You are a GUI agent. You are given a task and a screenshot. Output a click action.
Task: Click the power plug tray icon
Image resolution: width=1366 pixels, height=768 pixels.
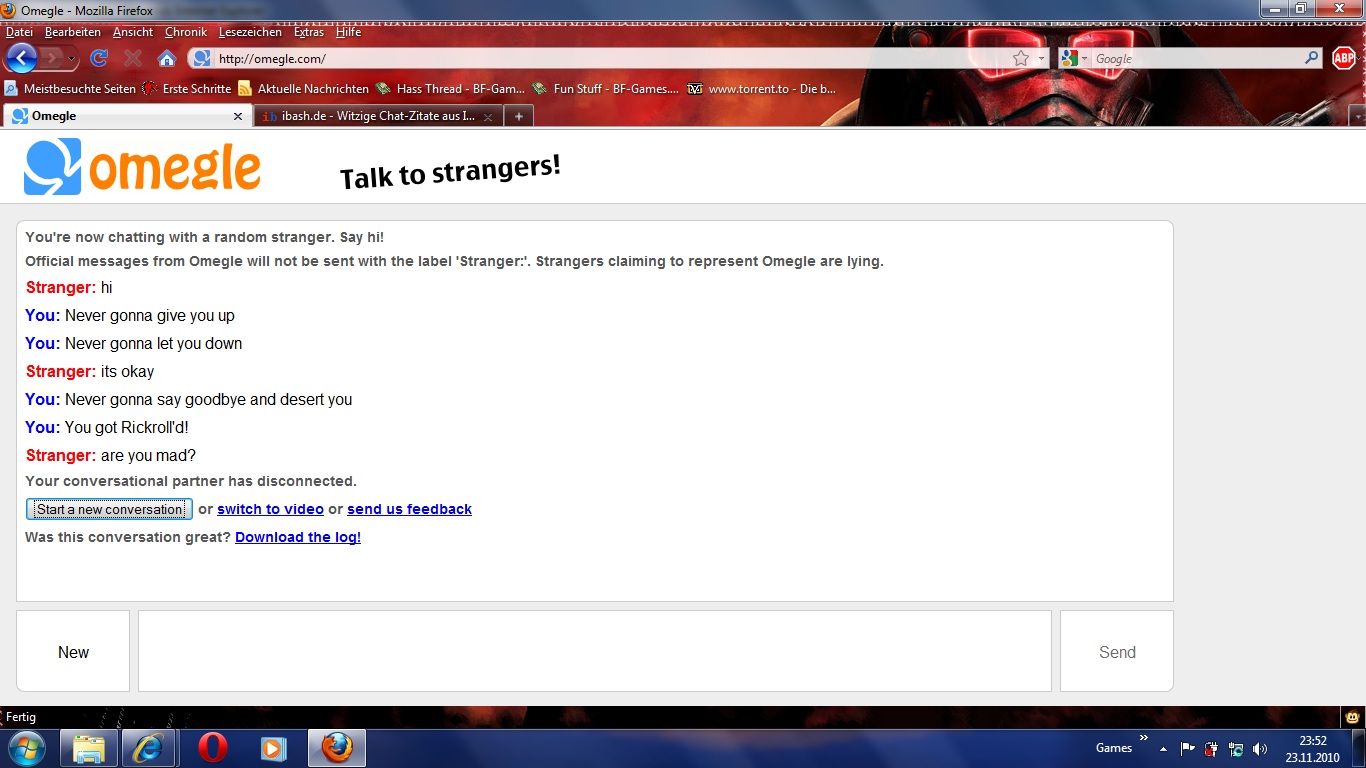[1212, 748]
